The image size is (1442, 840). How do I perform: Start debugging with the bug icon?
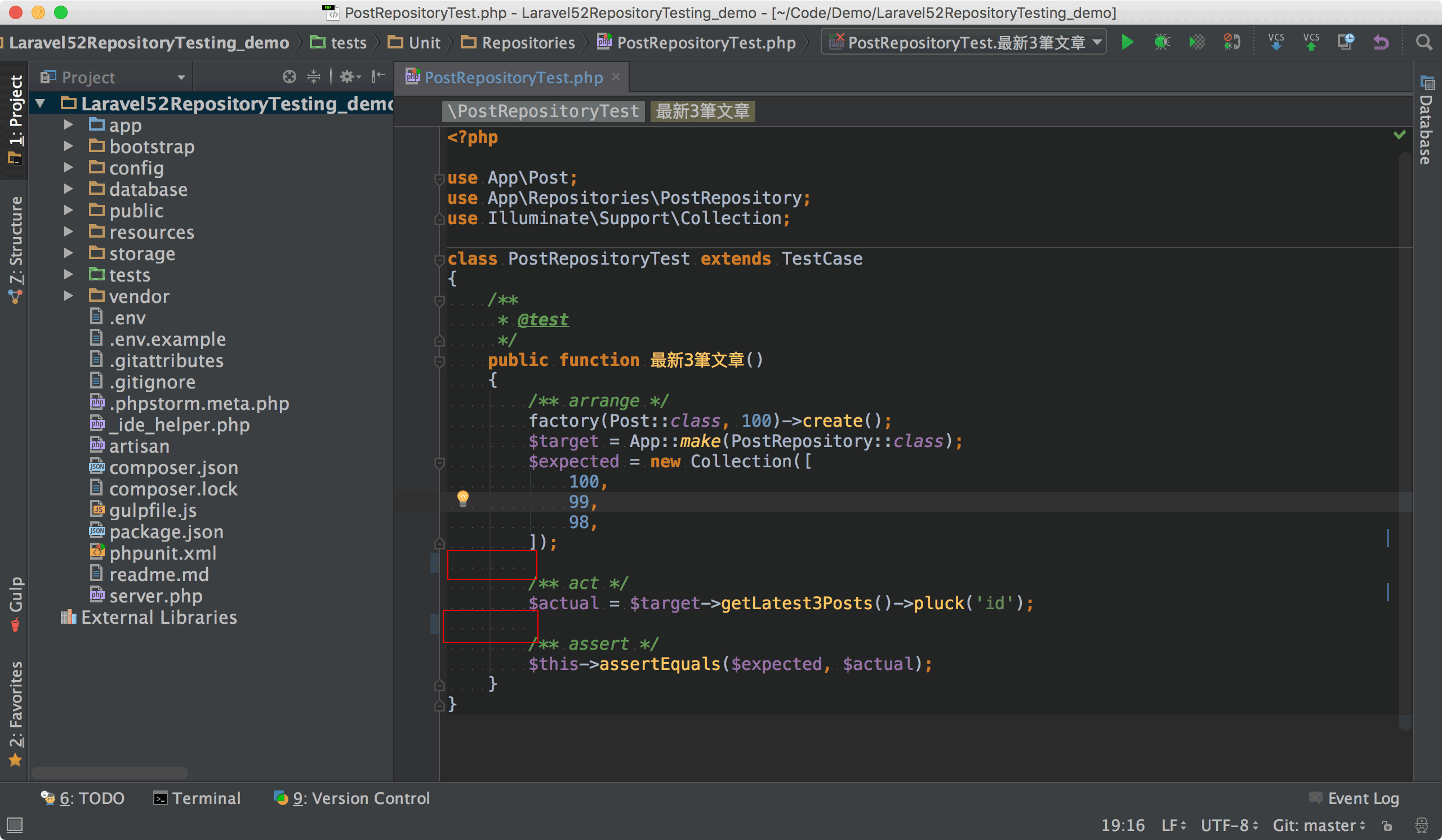[x=1161, y=42]
